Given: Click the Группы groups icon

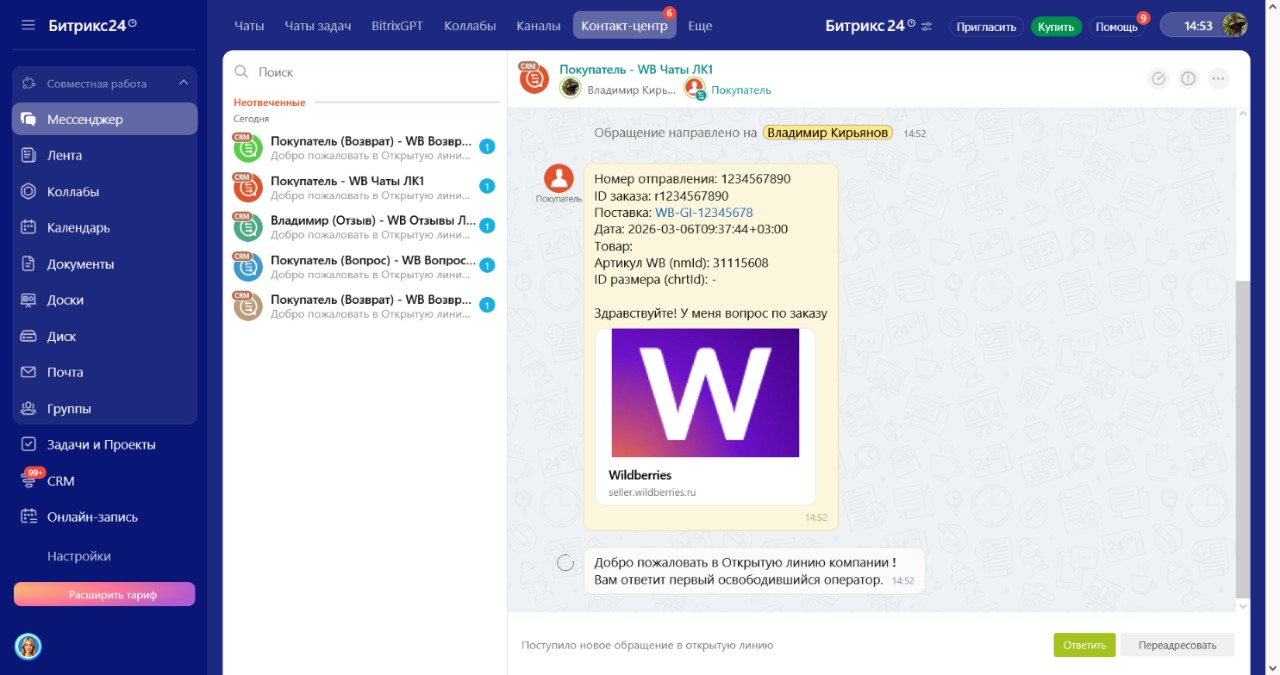Looking at the screenshot, I should click(x=28, y=408).
